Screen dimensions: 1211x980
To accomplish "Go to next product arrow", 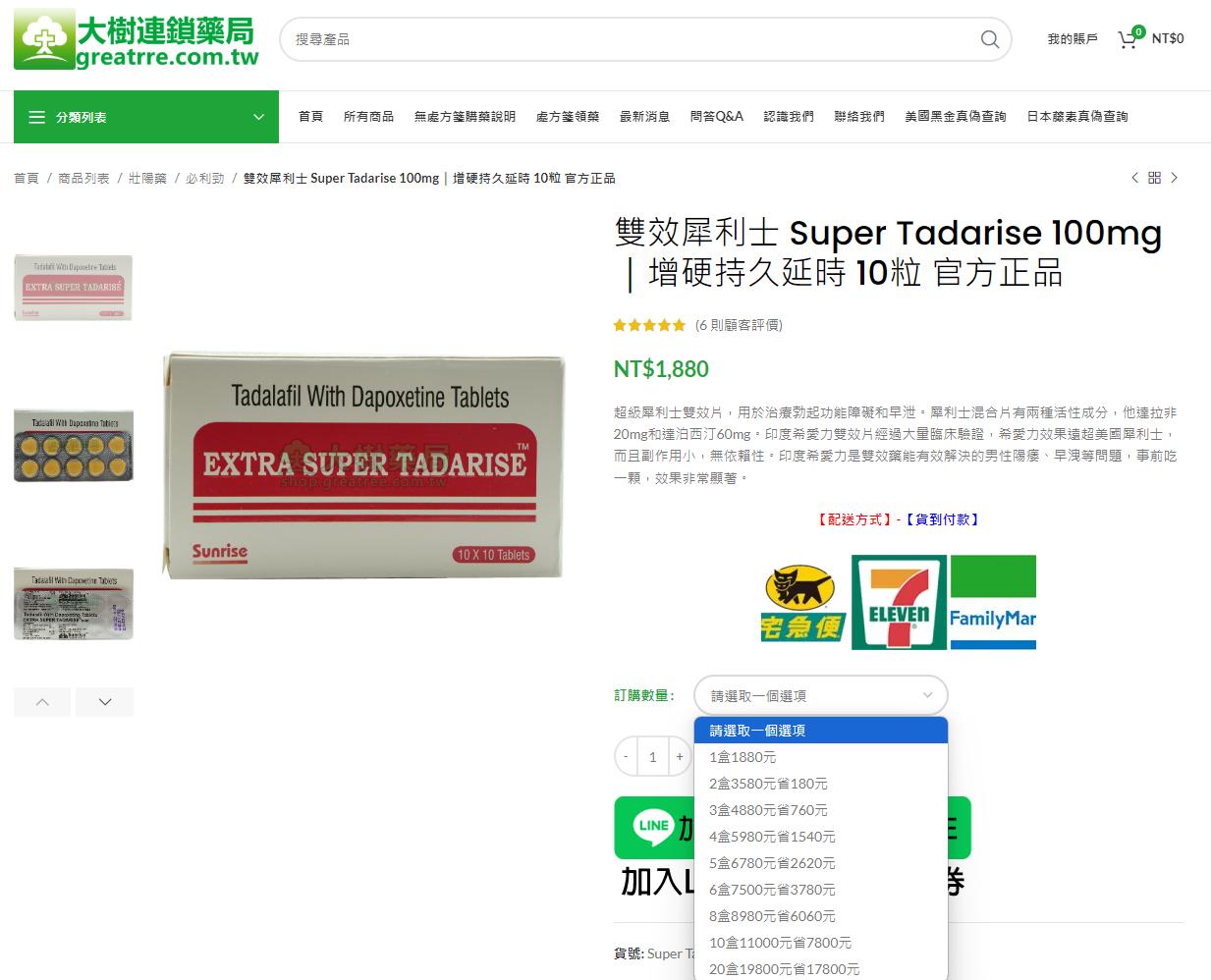I will pyautogui.click(x=1174, y=178).
